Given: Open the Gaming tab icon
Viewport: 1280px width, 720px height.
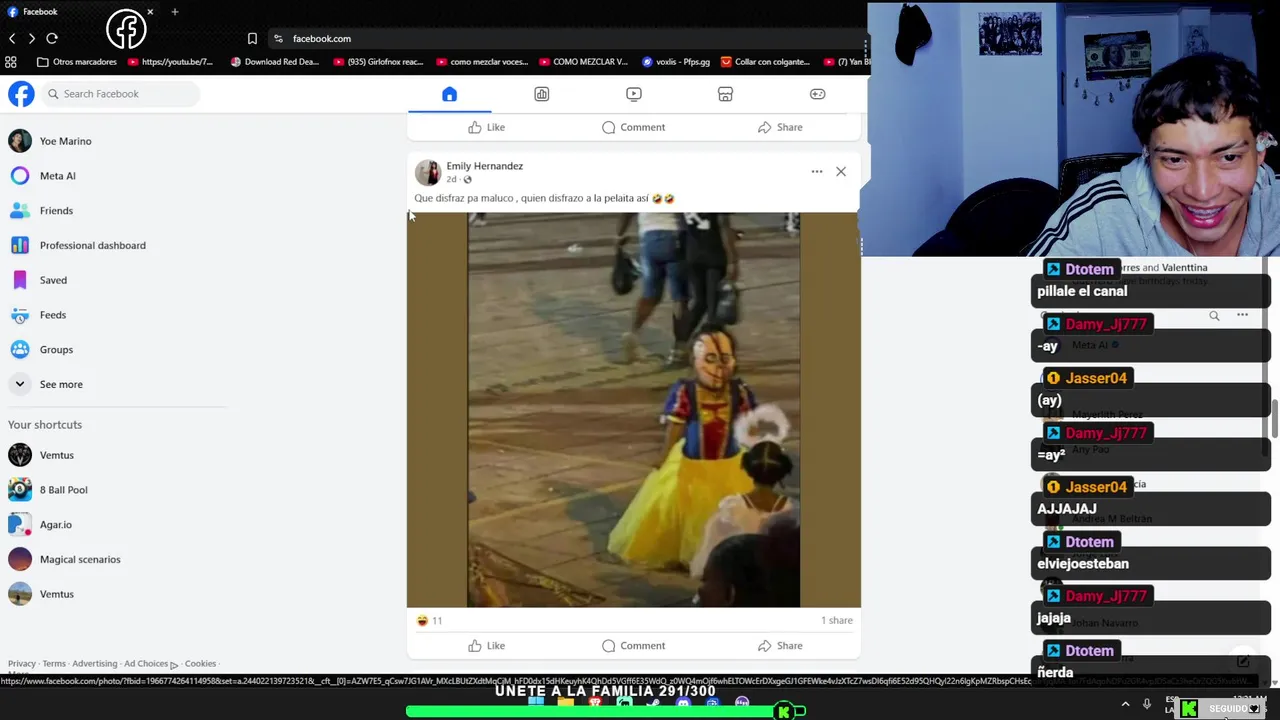Looking at the screenshot, I should tap(817, 94).
